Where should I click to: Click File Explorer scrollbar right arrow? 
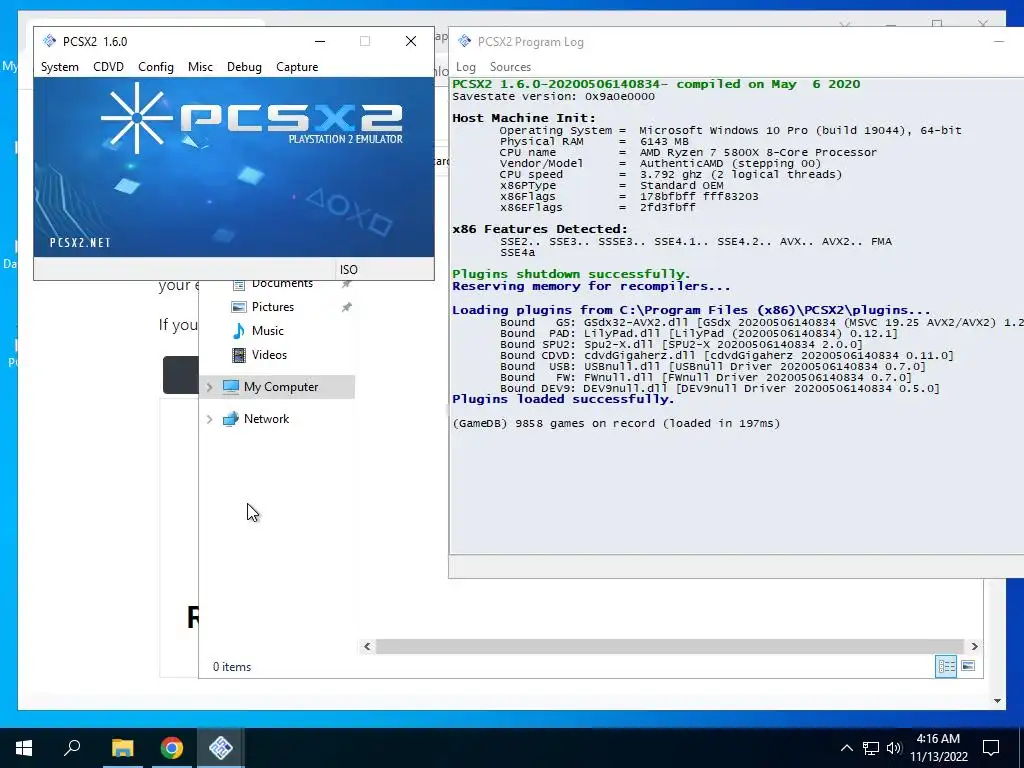click(x=974, y=647)
